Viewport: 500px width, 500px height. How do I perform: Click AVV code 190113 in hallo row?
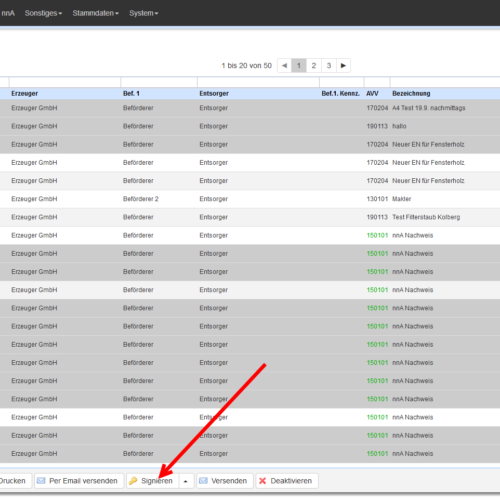377,126
